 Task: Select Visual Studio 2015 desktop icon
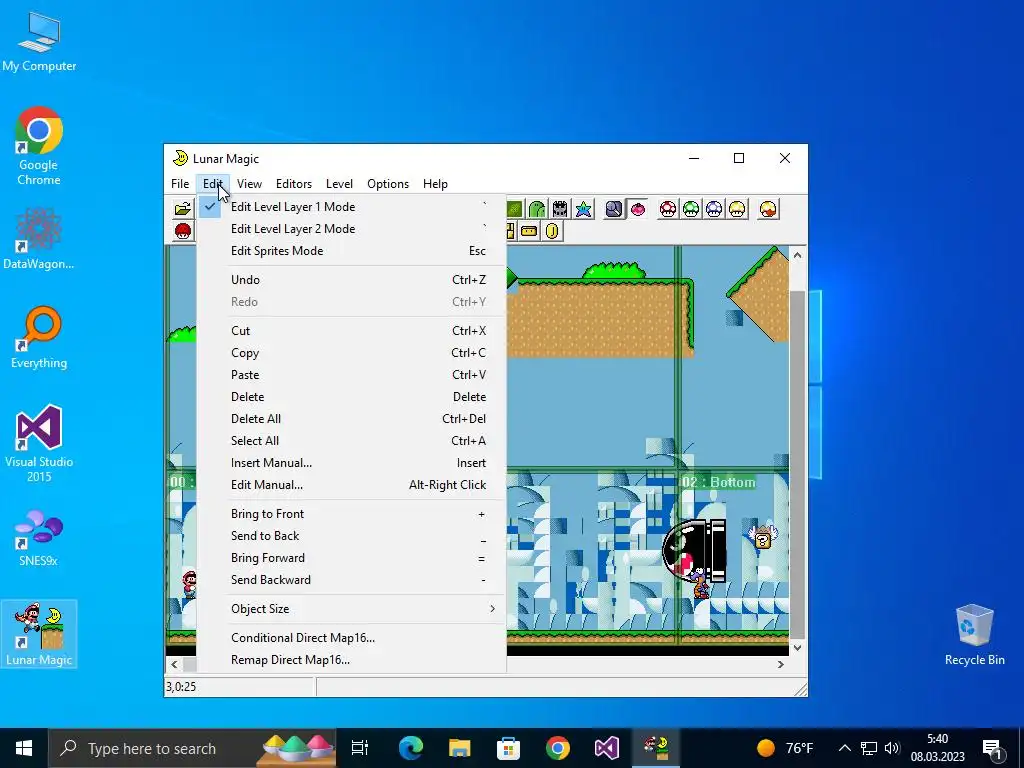[x=39, y=444]
